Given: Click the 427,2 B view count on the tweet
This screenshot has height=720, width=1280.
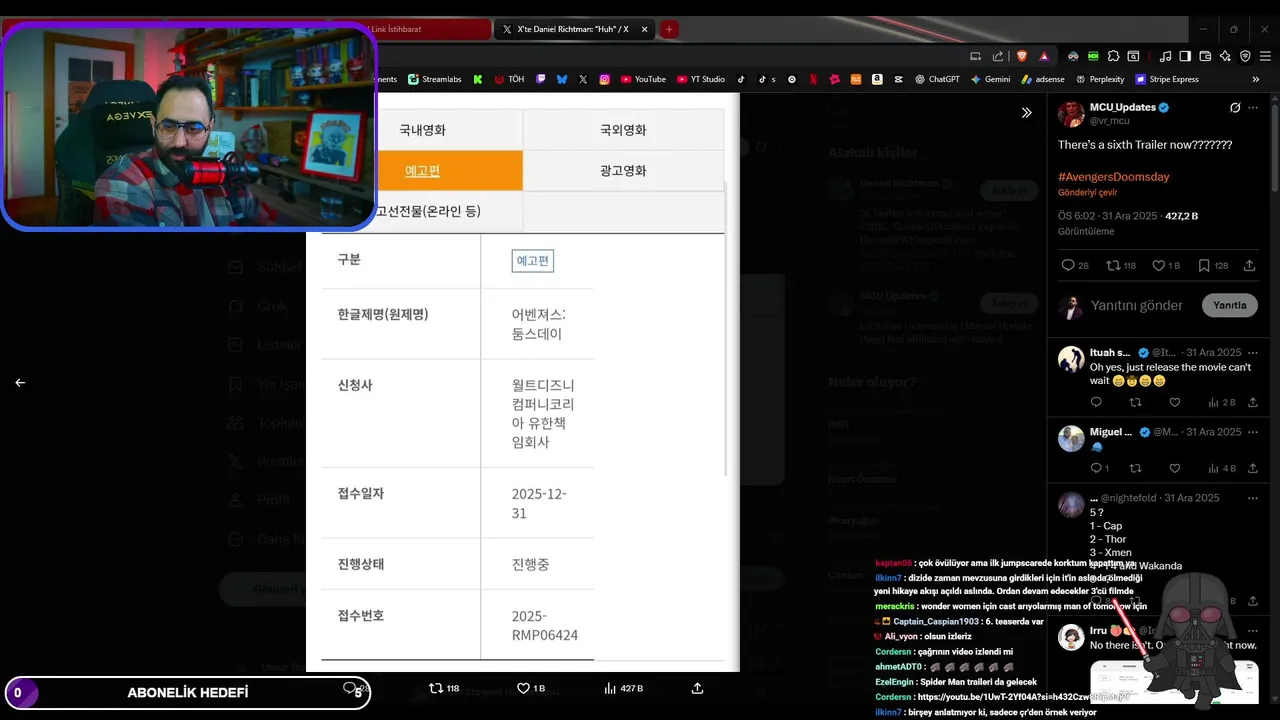Looking at the screenshot, I should point(1181,216).
